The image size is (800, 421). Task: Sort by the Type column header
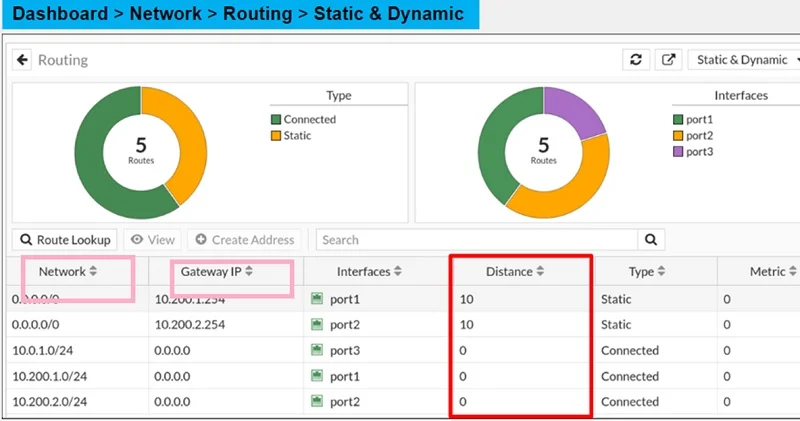[647, 271]
